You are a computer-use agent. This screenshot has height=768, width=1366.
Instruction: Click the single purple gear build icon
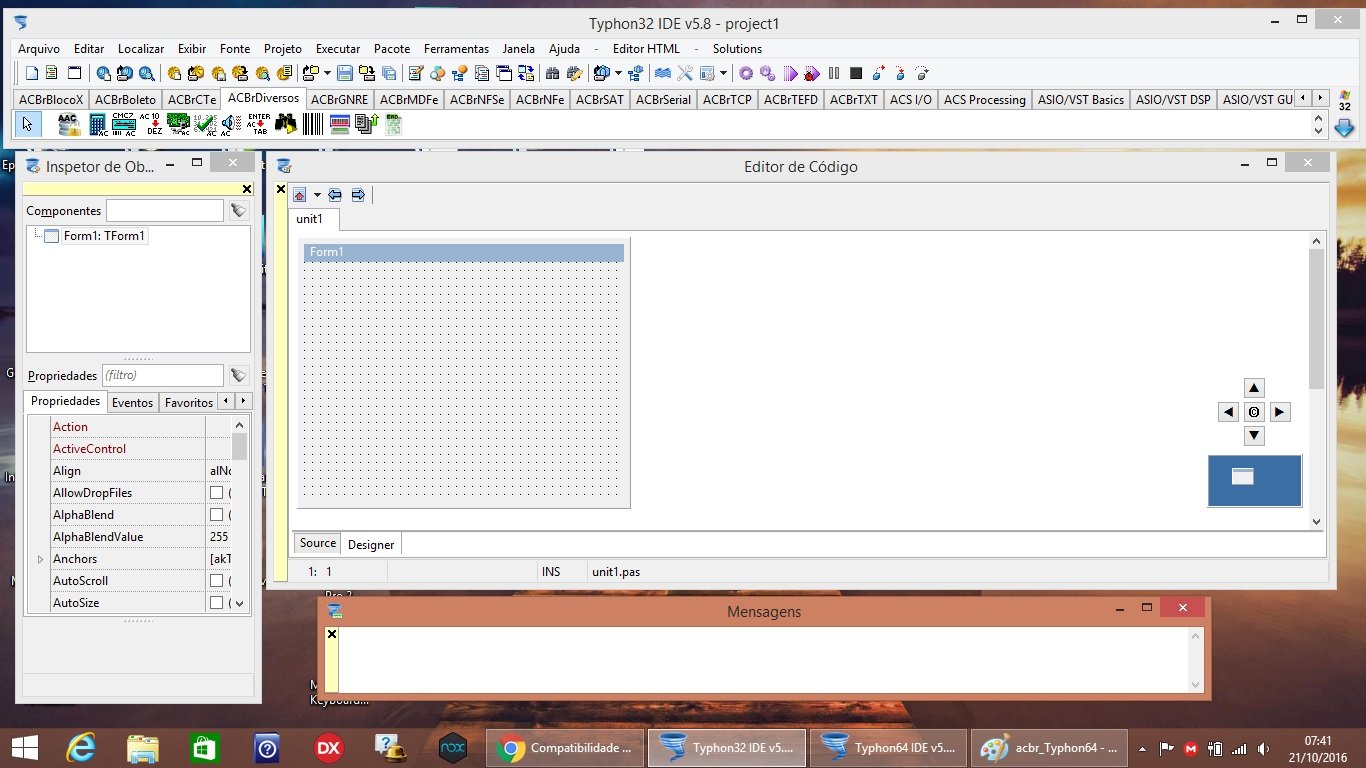click(746, 73)
